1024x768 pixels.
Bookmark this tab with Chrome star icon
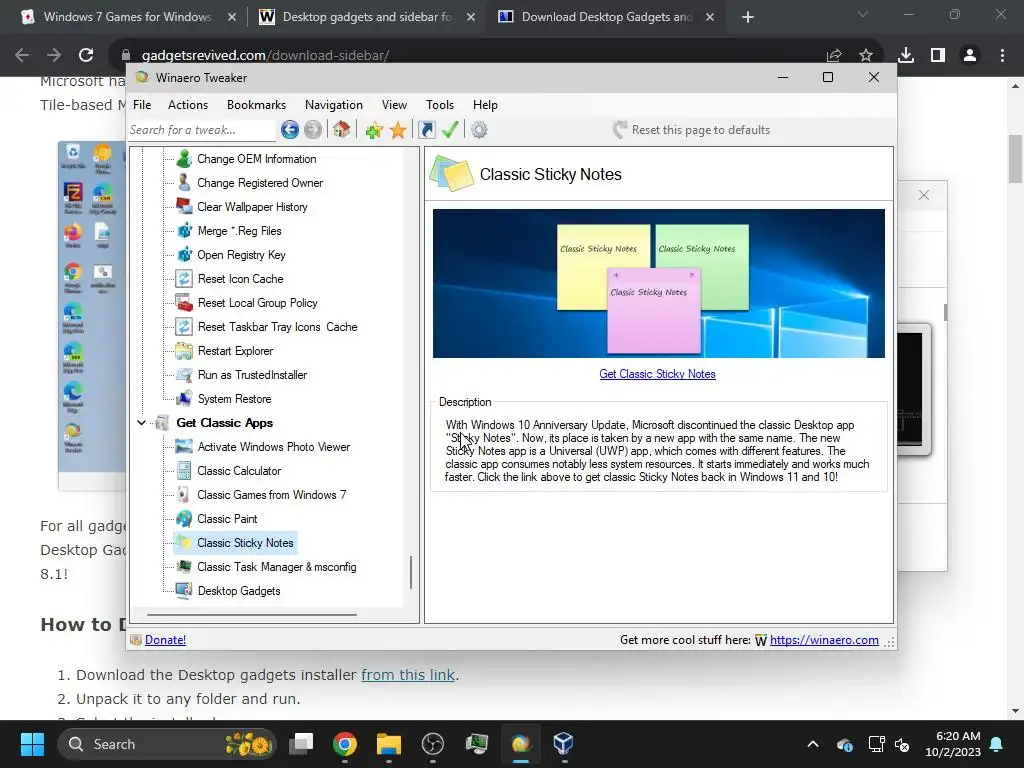(x=866, y=56)
